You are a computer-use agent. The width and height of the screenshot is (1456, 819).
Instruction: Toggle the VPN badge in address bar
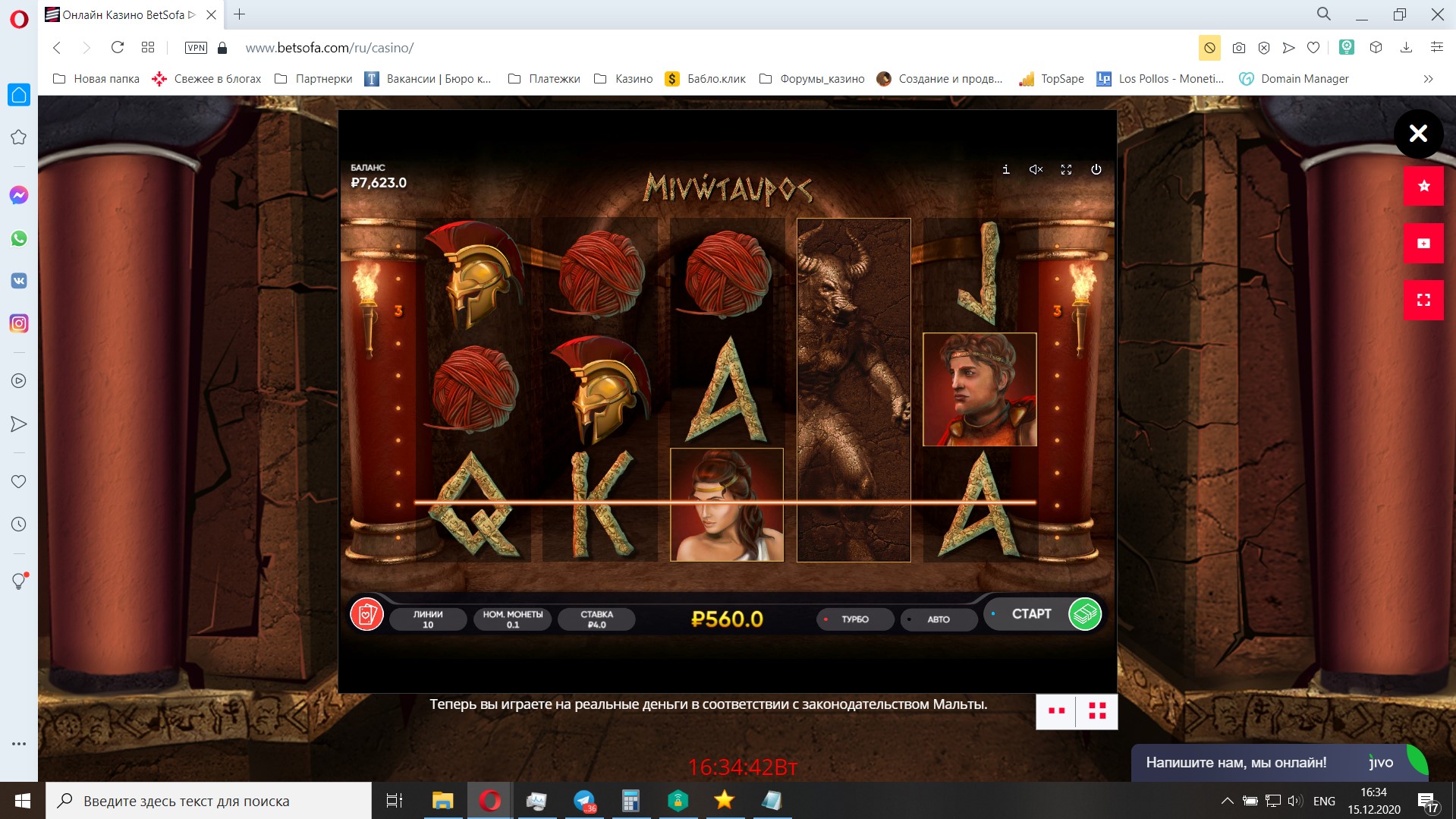coord(196,48)
